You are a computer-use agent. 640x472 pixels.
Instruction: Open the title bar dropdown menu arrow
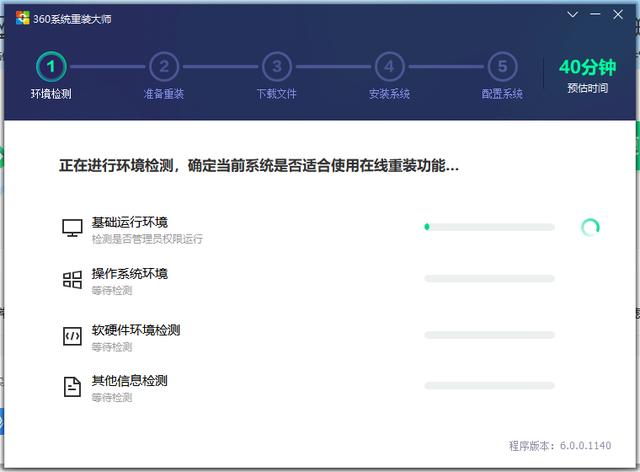point(572,15)
